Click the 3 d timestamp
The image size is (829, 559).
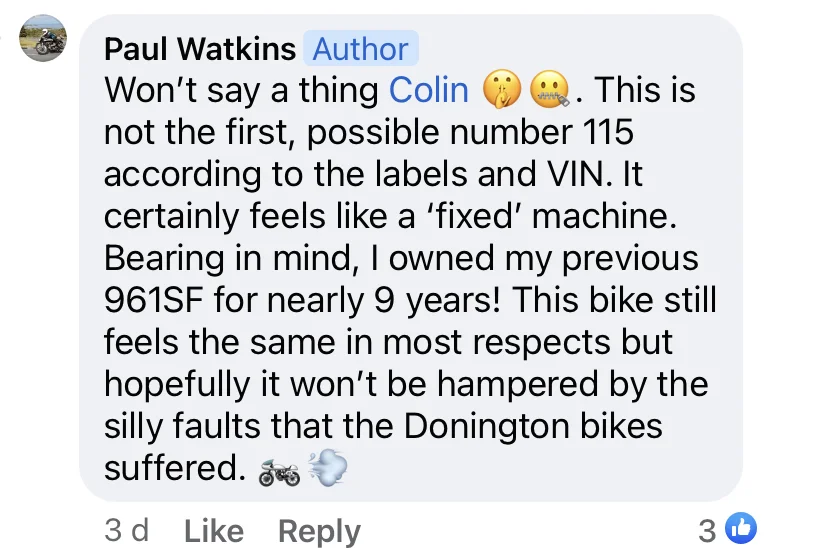pyautogui.click(x=127, y=530)
